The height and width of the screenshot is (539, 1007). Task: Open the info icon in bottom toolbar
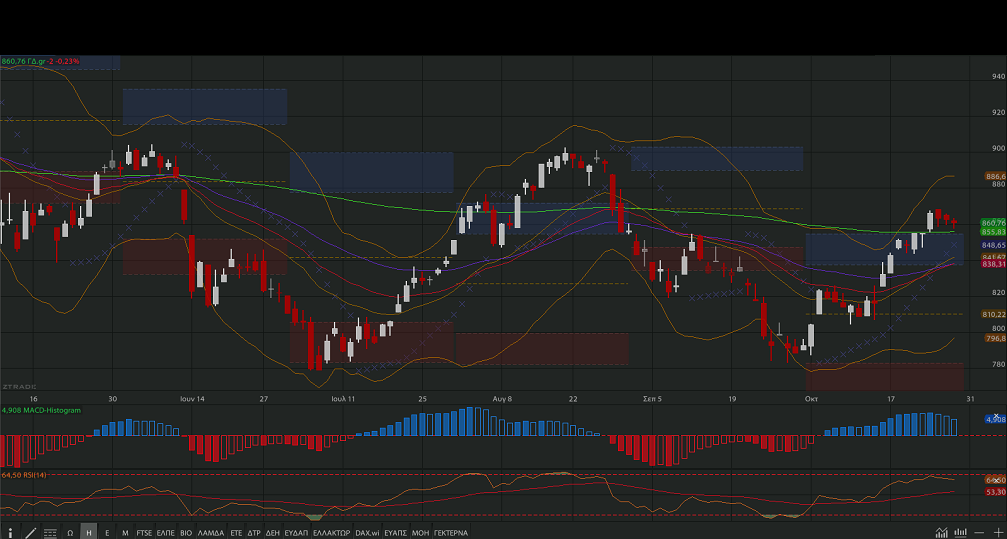point(10,533)
